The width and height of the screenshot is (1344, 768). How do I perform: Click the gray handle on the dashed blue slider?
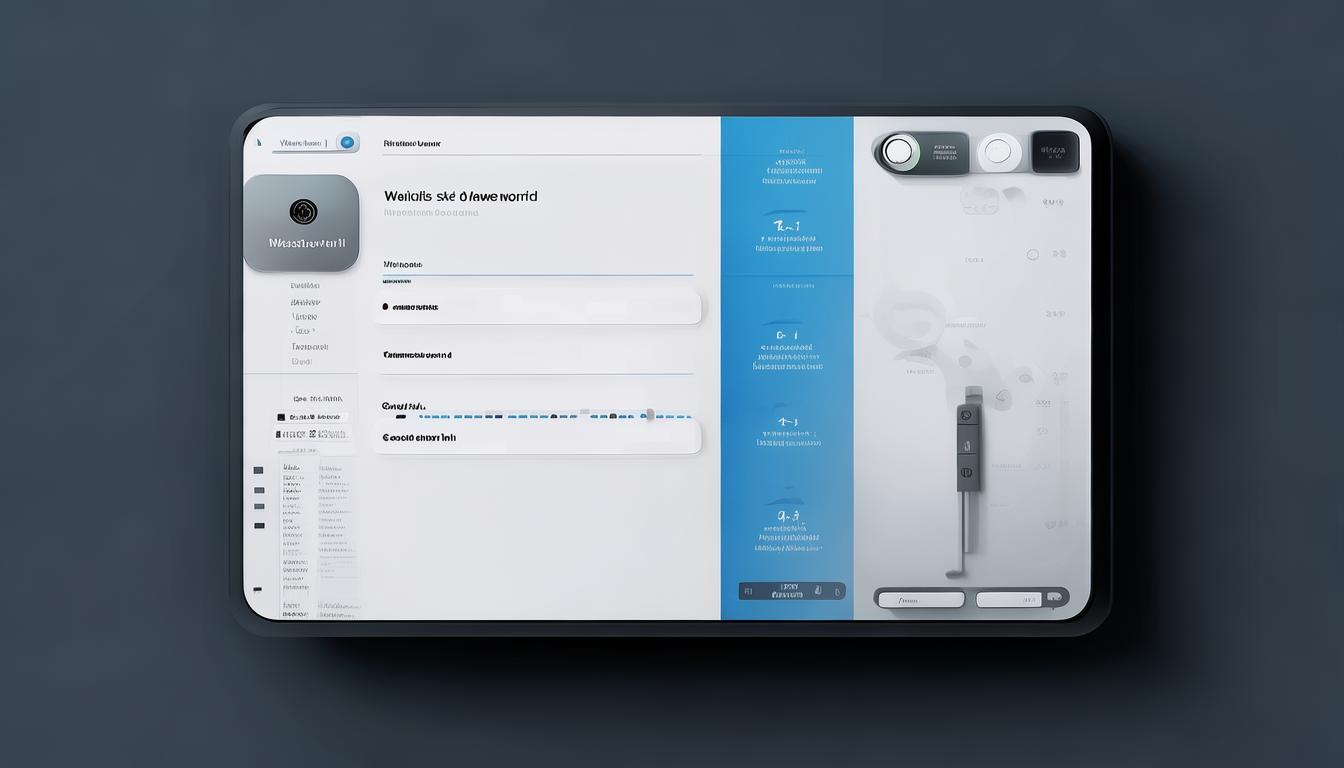click(x=649, y=413)
